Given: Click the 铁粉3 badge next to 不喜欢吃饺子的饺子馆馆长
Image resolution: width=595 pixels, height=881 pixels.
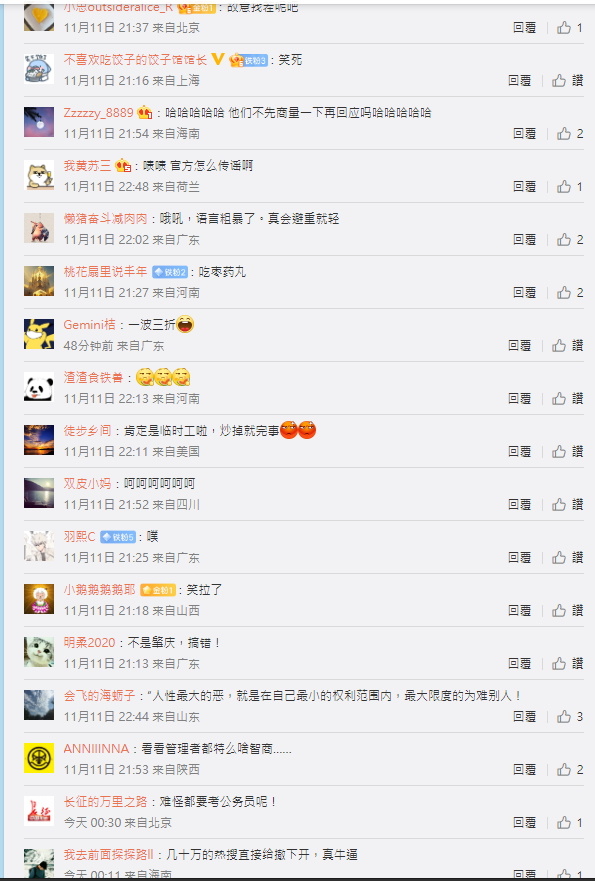Looking at the screenshot, I should tap(248, 60).
